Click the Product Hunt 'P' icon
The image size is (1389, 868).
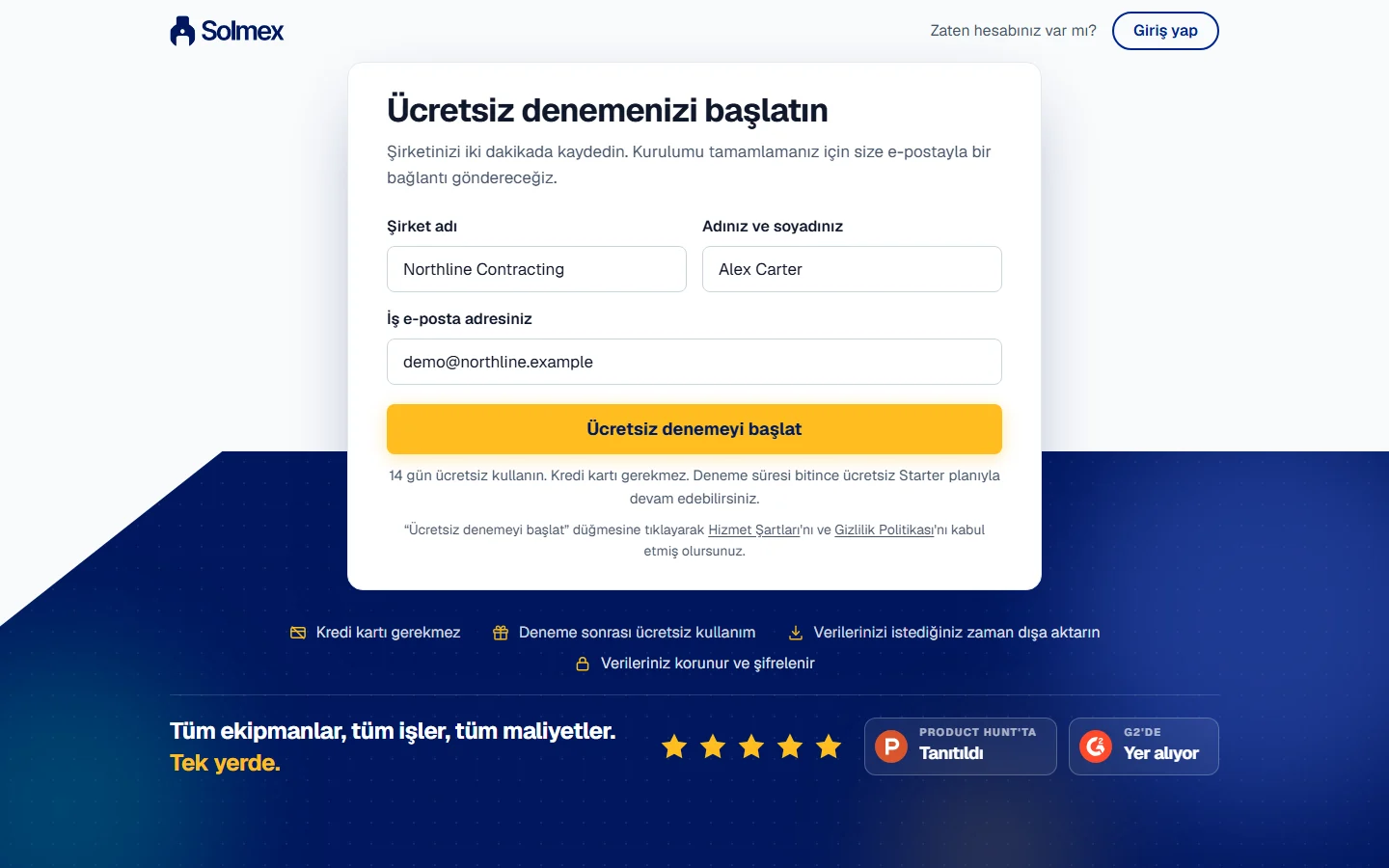tap(891, 746)
